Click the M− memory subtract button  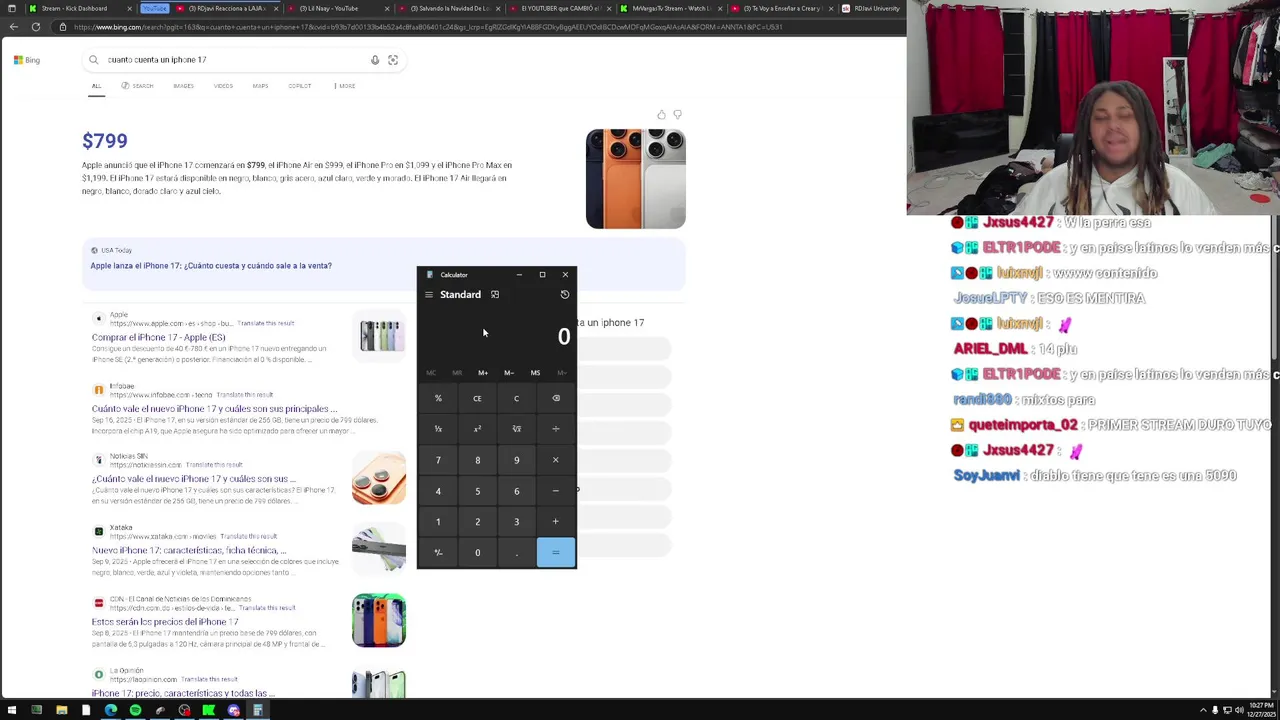tap(509, 373)
